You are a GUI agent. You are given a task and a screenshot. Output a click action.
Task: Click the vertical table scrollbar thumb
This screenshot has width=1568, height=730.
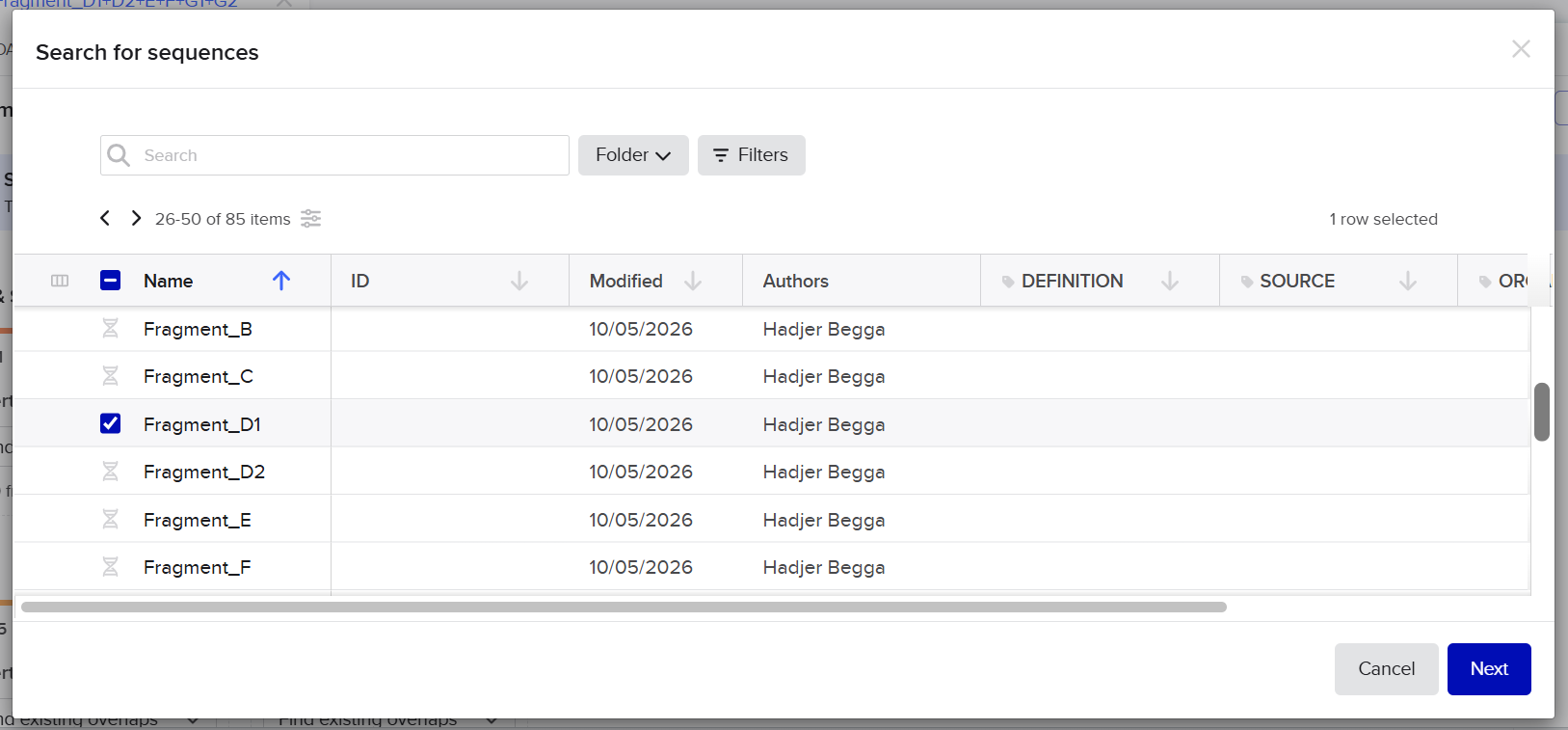coord(1542,412)
